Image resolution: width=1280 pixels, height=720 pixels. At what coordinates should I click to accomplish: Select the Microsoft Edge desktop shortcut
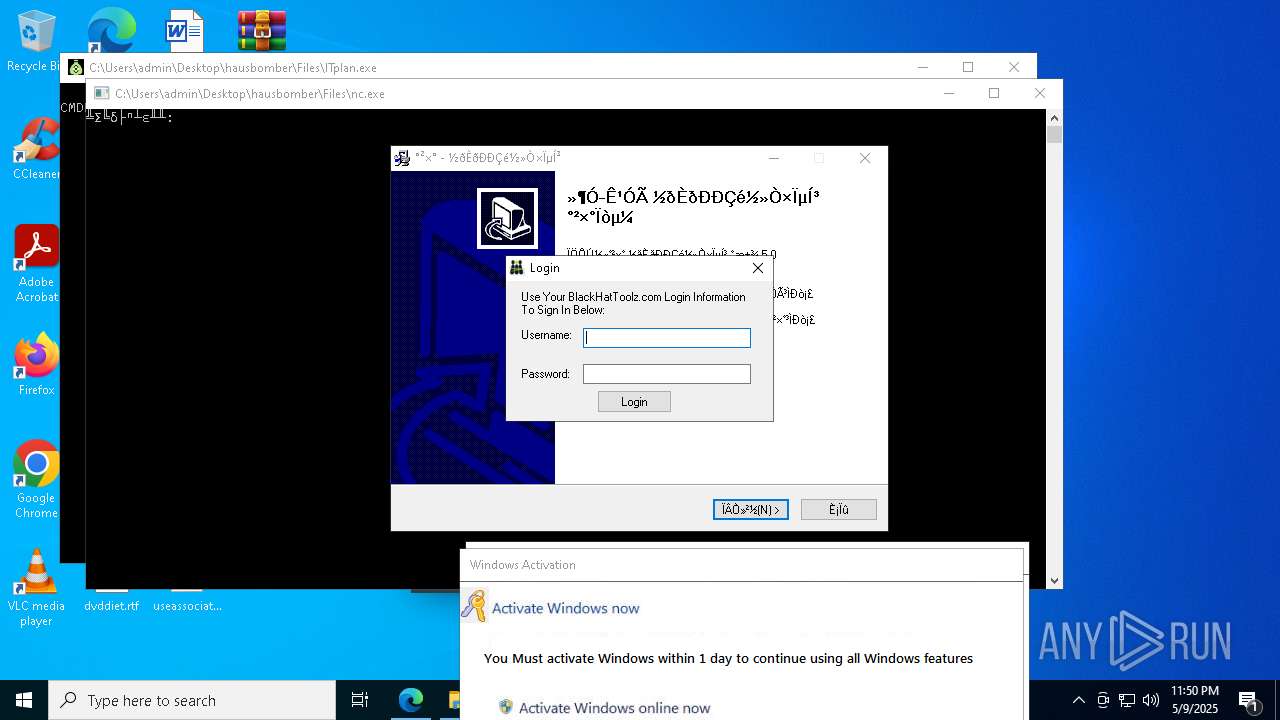(x=111, y=30)
